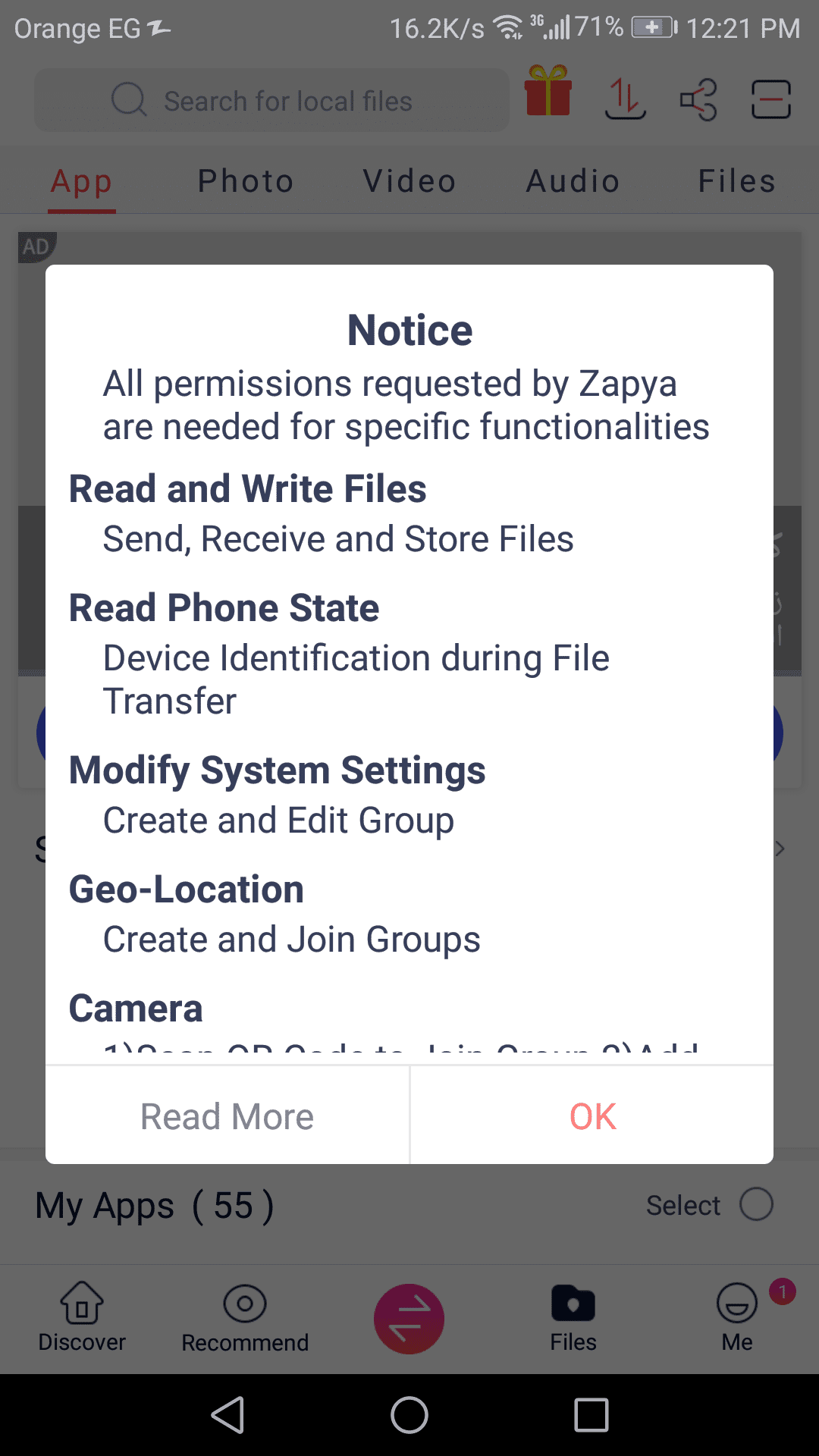The height and width of the screenshot is (1456, 819).
Task: Tap the share connection icon
Action: pos(698,99)
